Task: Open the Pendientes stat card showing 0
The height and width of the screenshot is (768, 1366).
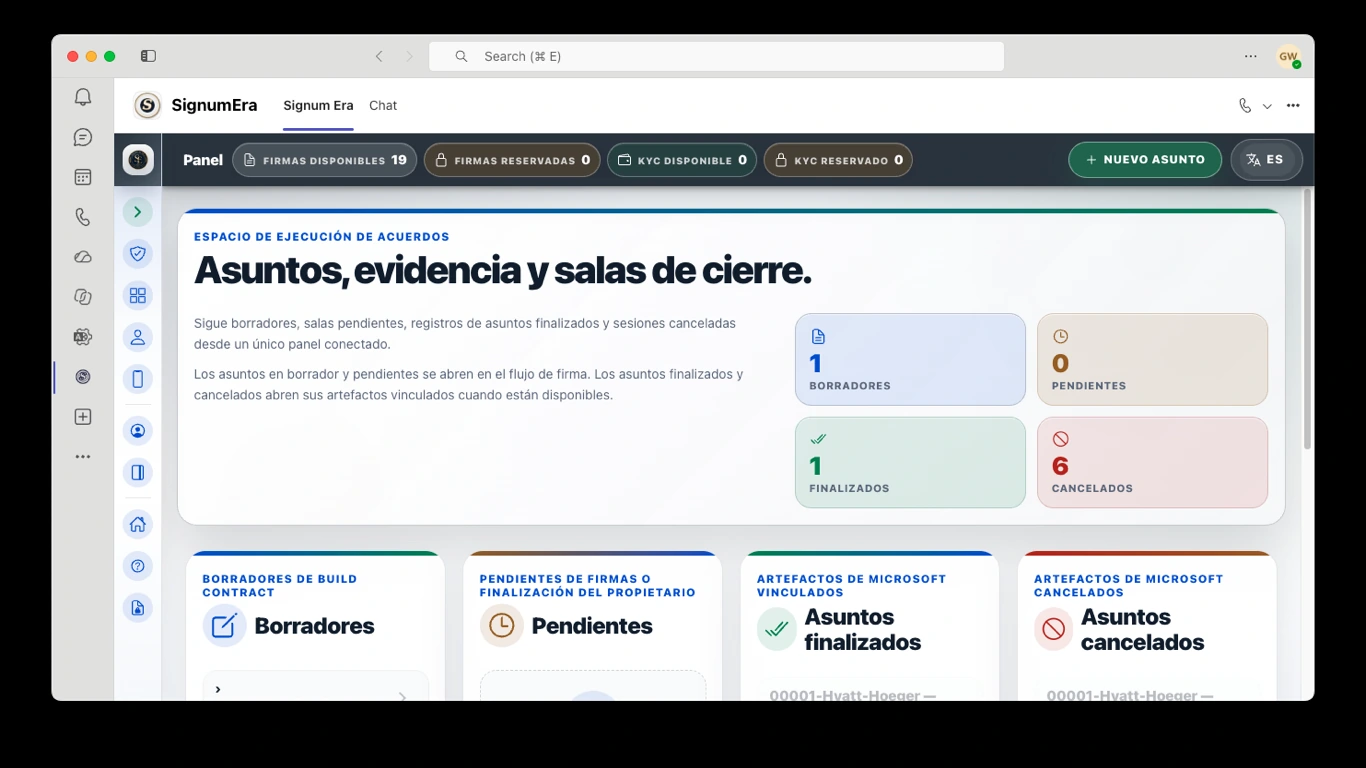Action: (x=1152, y=360)
